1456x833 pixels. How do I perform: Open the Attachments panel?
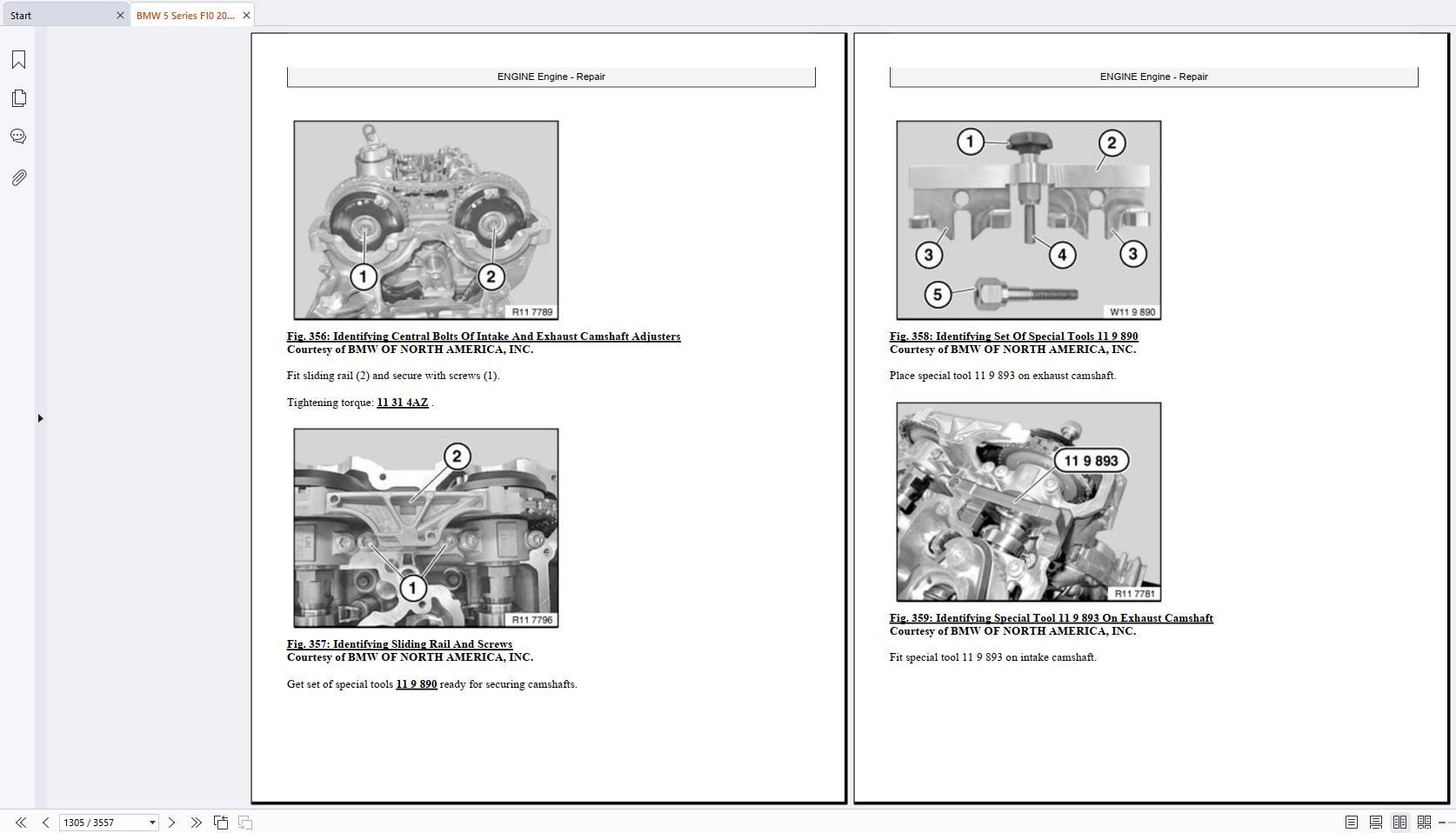(x=19, y=177)
